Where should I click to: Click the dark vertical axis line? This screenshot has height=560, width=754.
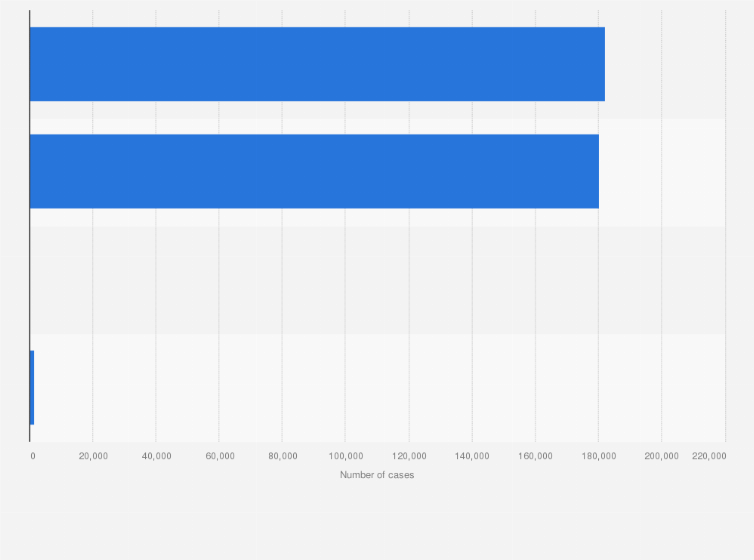point(30,226)
